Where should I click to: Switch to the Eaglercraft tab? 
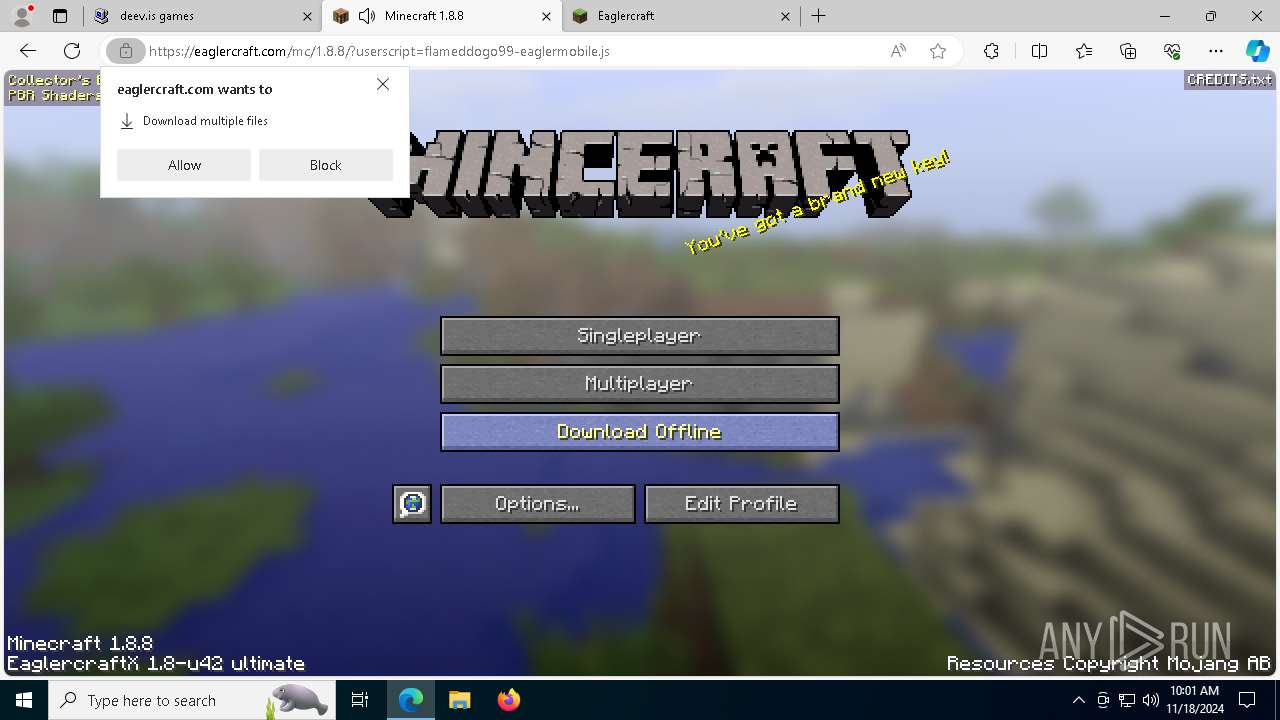point(680,16)
